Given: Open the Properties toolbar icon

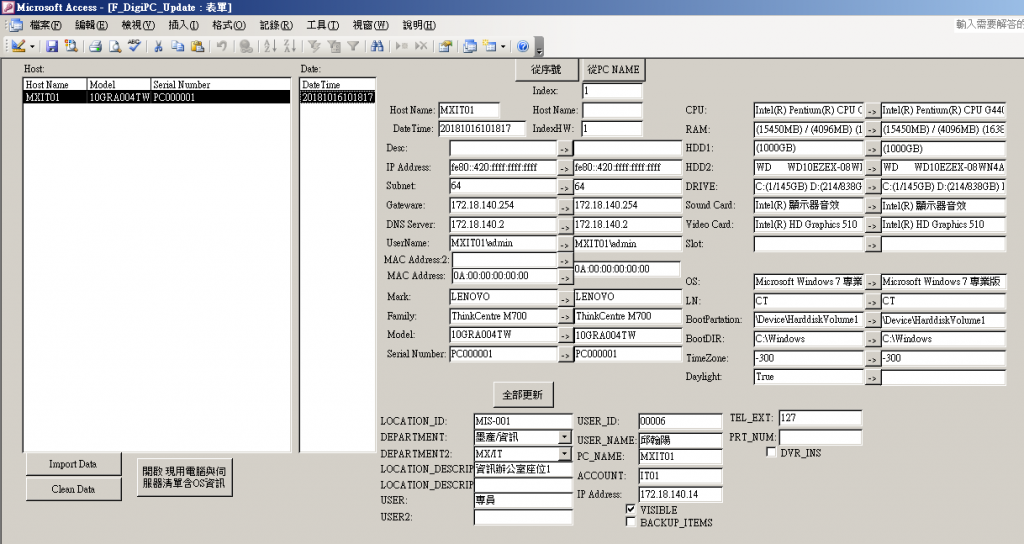Looking at the screenshot, I should click(x=445, y=46).
